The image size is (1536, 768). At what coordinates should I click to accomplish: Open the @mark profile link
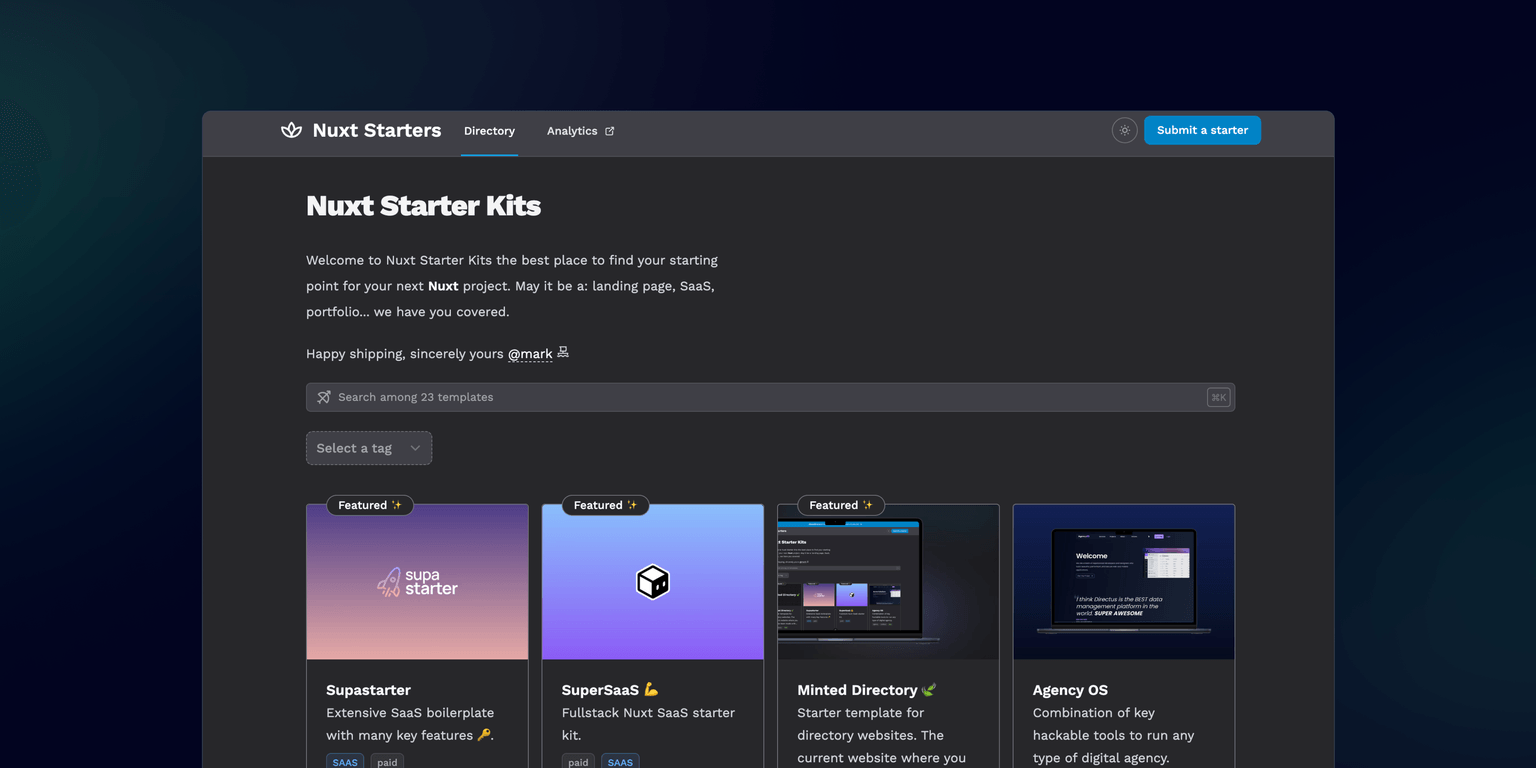530,354
